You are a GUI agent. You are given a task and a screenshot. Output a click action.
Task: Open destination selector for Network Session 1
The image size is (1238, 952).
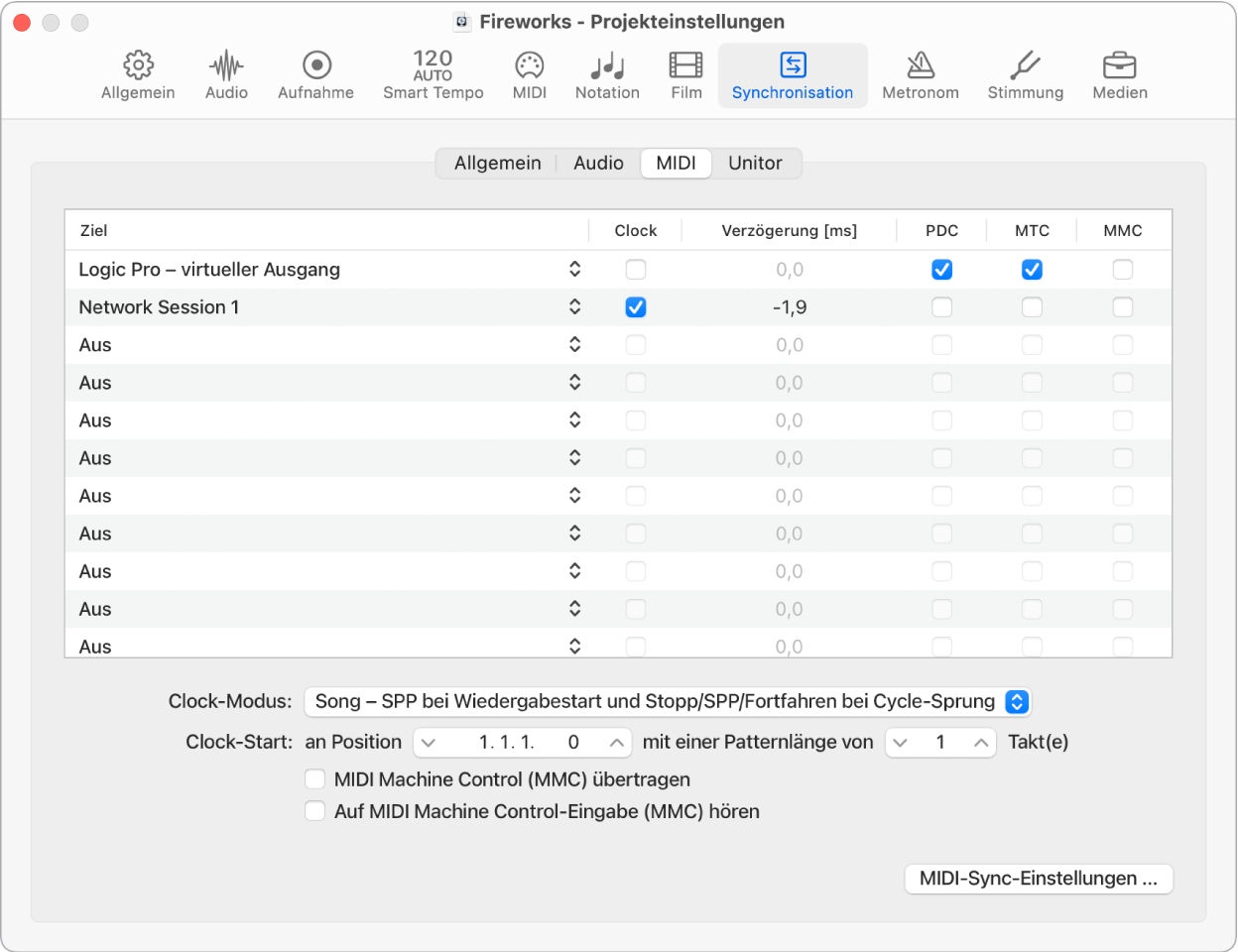pos(575,307)
